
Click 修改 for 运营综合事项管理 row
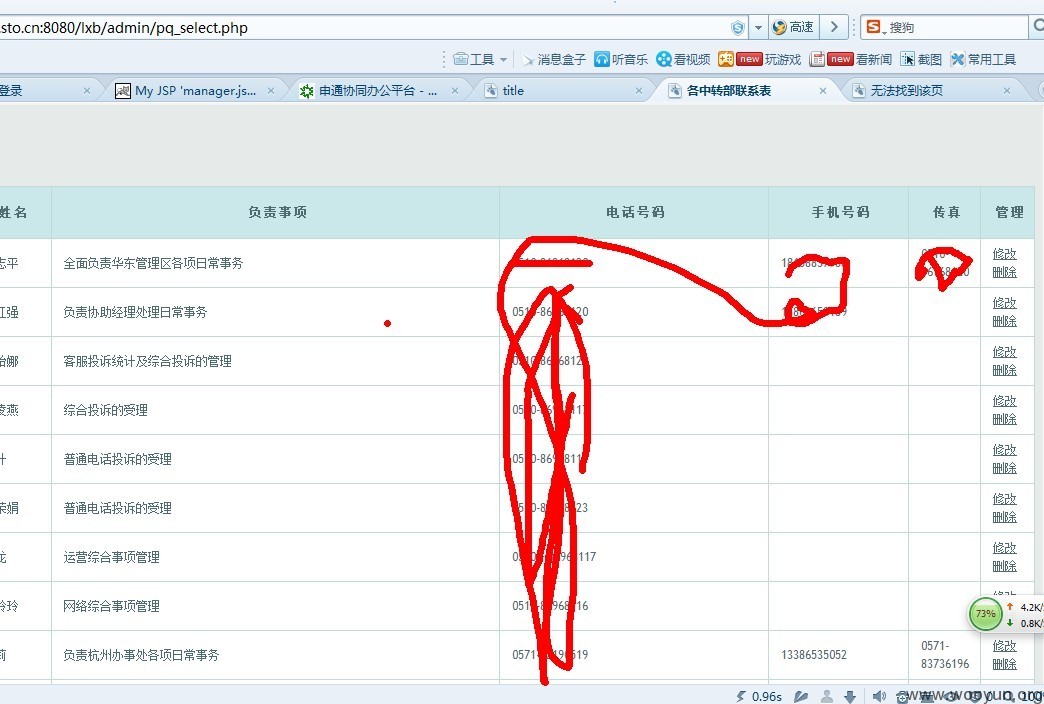click(1004, 548)
